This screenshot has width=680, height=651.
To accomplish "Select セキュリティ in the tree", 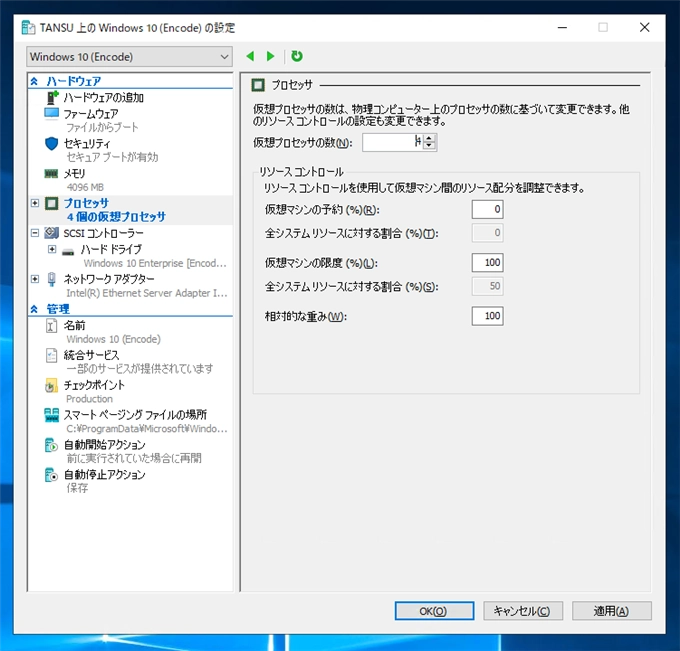I will click(87, 144).
